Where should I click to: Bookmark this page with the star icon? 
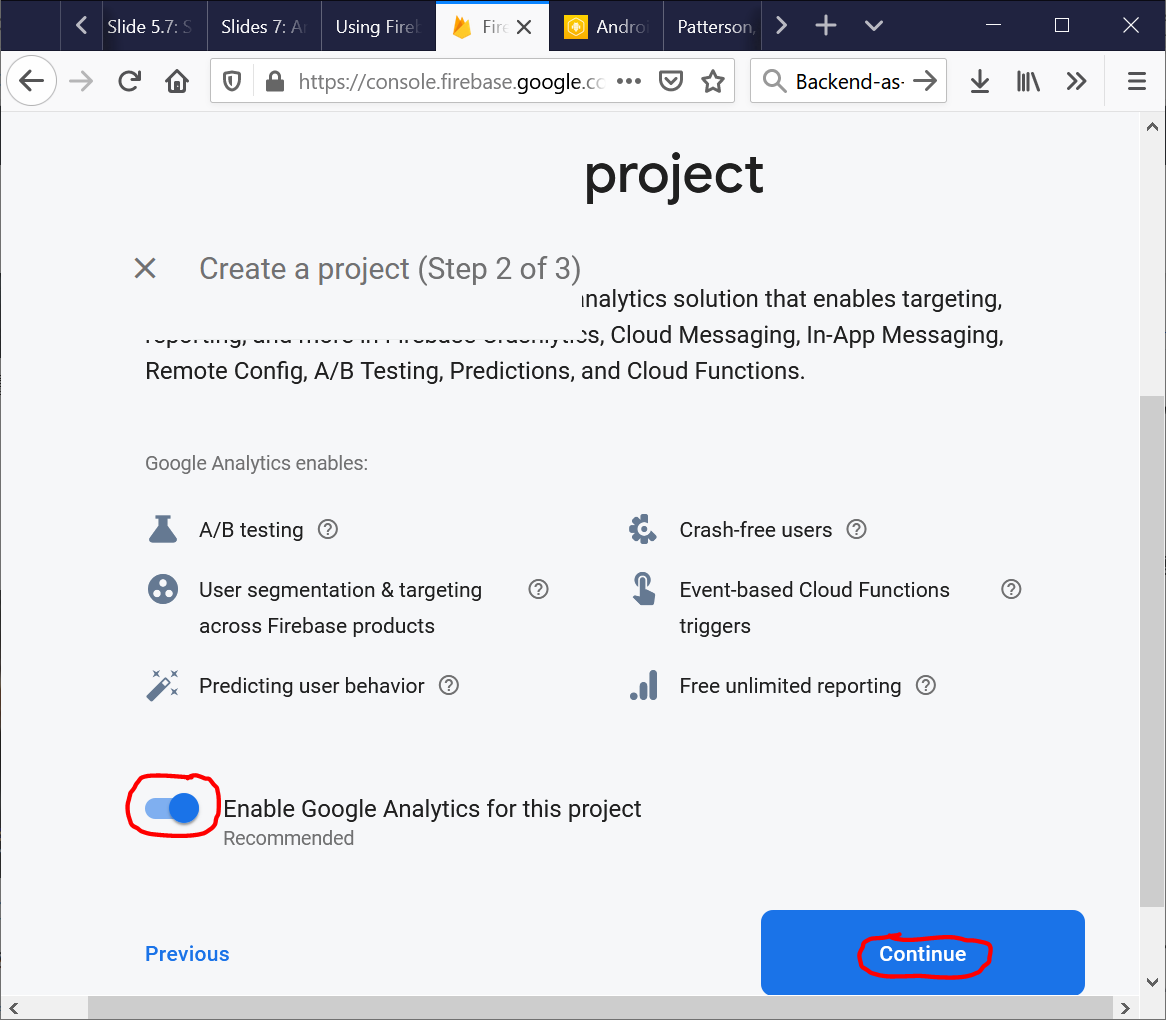(712, 81)
